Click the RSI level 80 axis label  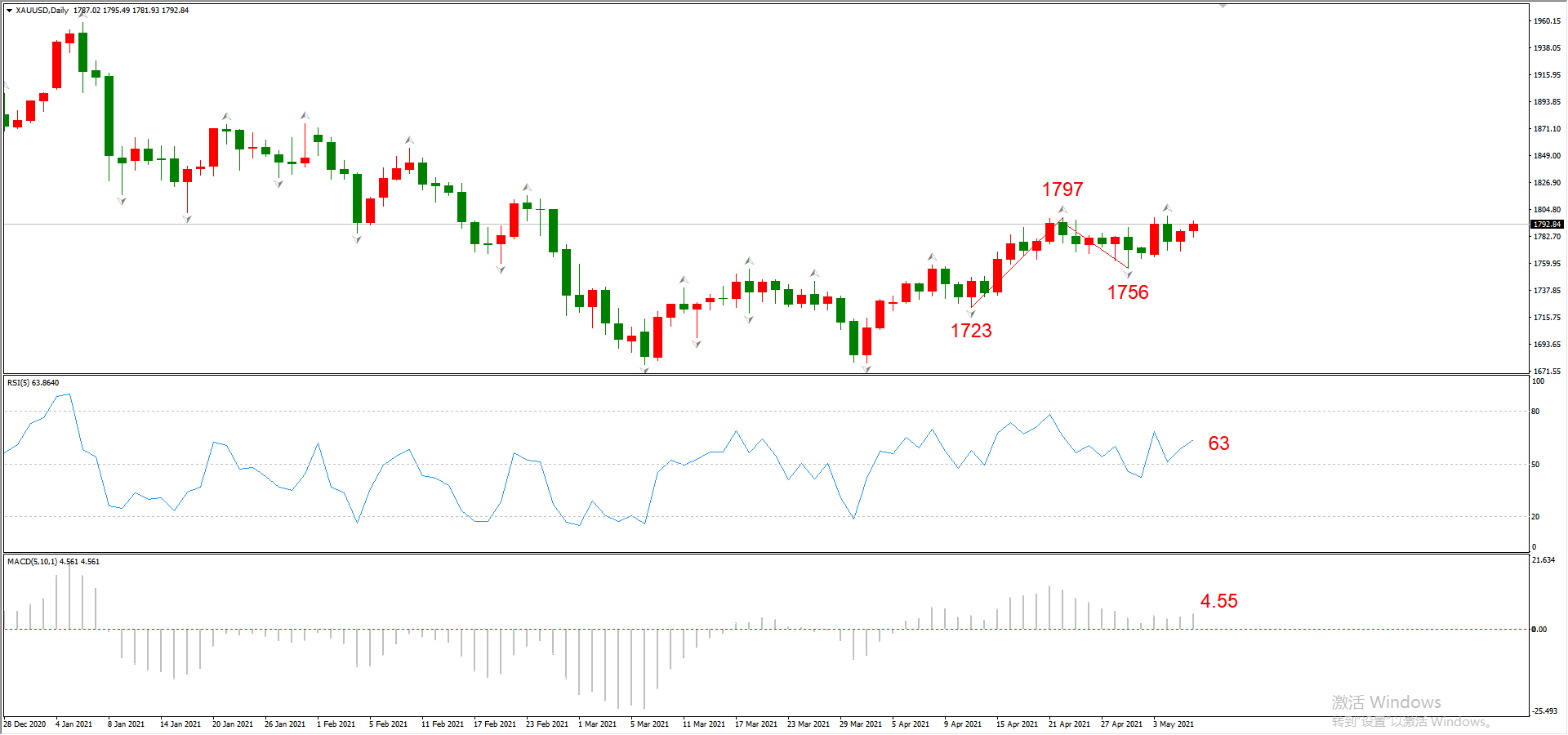(x=1535, y=412)
